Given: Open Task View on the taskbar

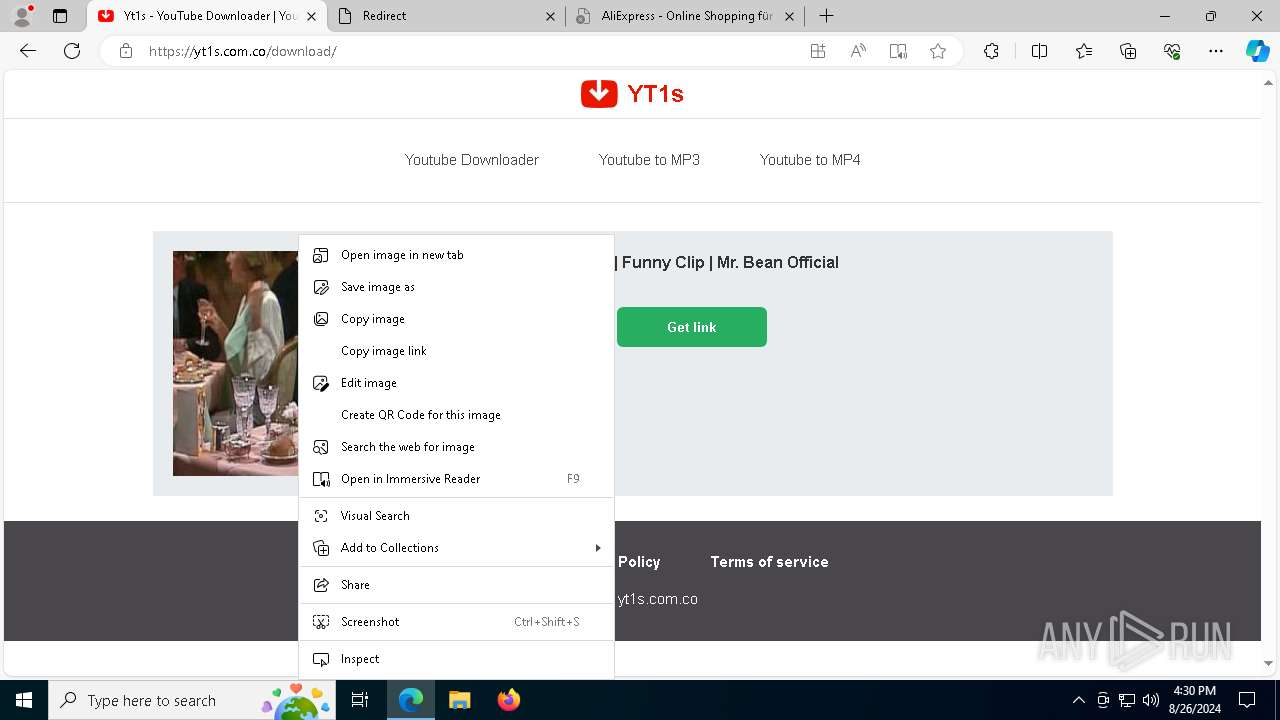Looking at the screenshot, I should point(360,700).
